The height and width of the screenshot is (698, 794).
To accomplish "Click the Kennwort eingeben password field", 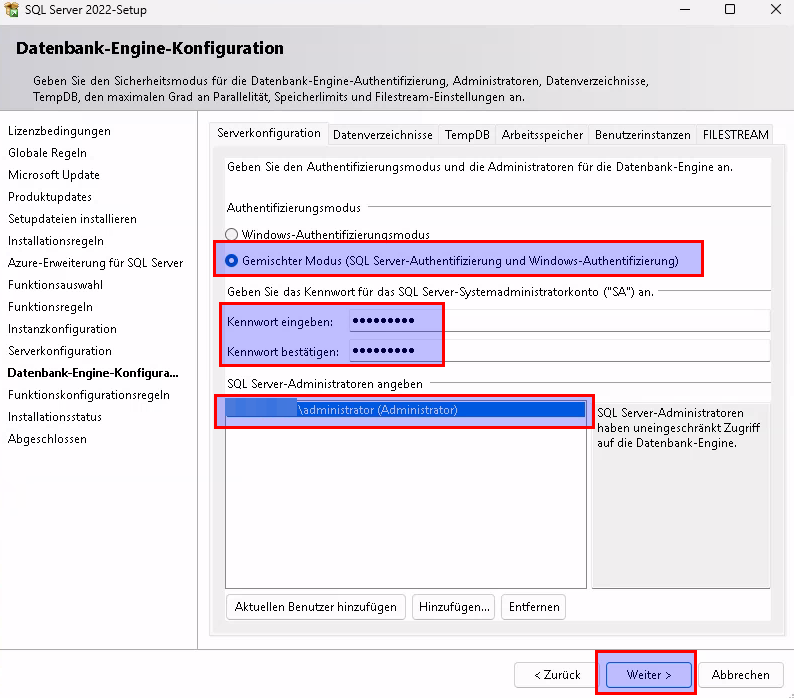I will (x=558, y=321).
